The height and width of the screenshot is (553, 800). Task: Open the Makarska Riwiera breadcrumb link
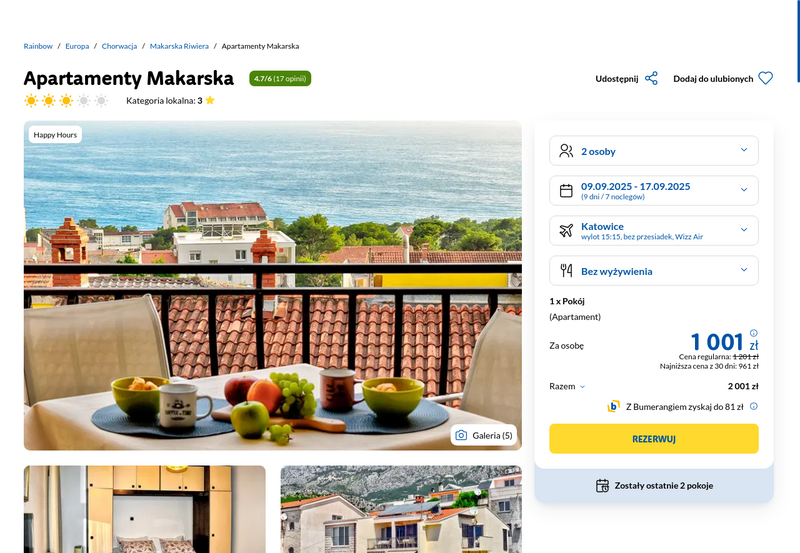[x=179, y=46]
